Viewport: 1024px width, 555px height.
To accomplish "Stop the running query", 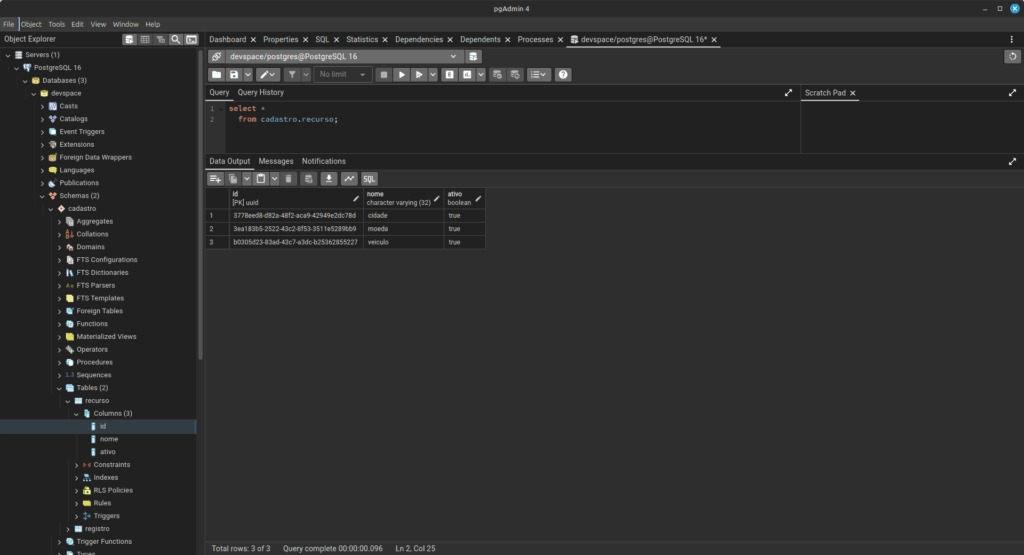I will point(384,74).
